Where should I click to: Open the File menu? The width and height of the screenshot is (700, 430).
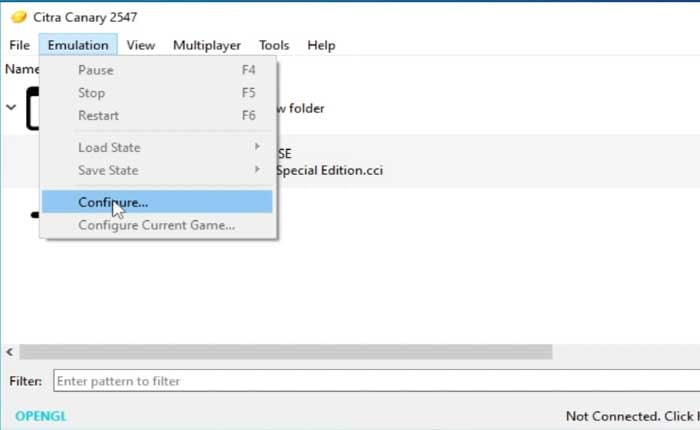(x=19, y=45)
